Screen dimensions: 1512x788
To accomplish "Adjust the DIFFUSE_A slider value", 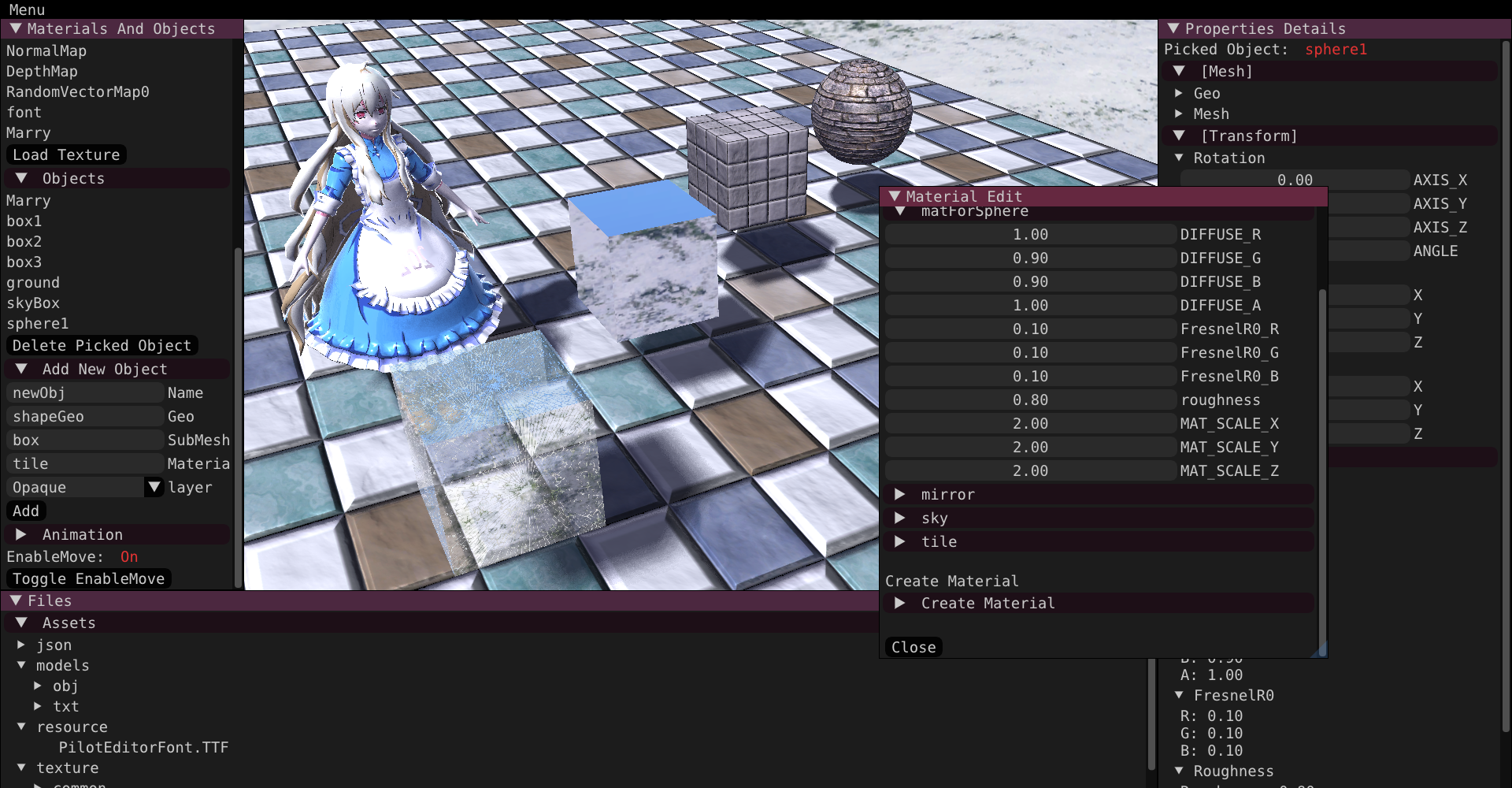I will (1030, 306).
